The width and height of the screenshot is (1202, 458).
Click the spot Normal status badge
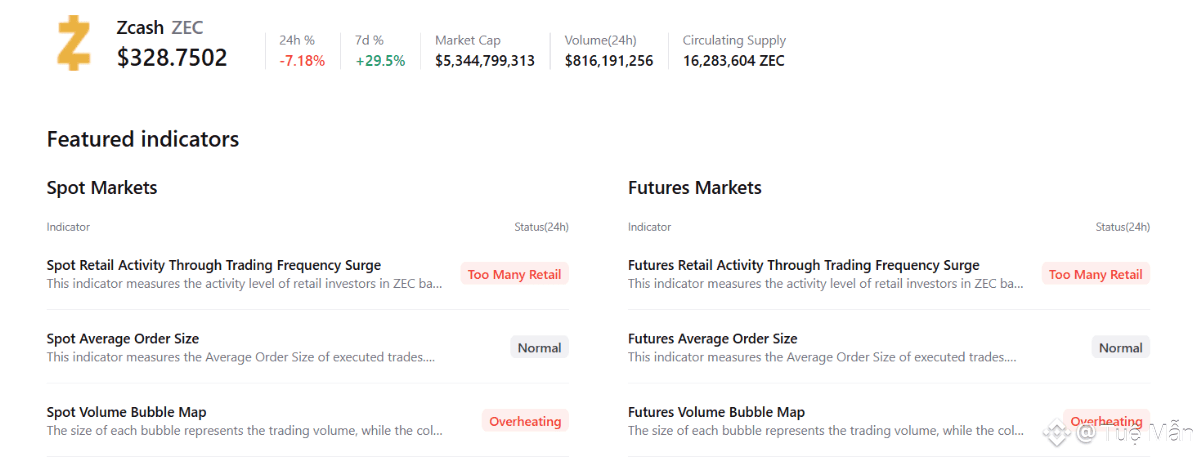point(539,348)
